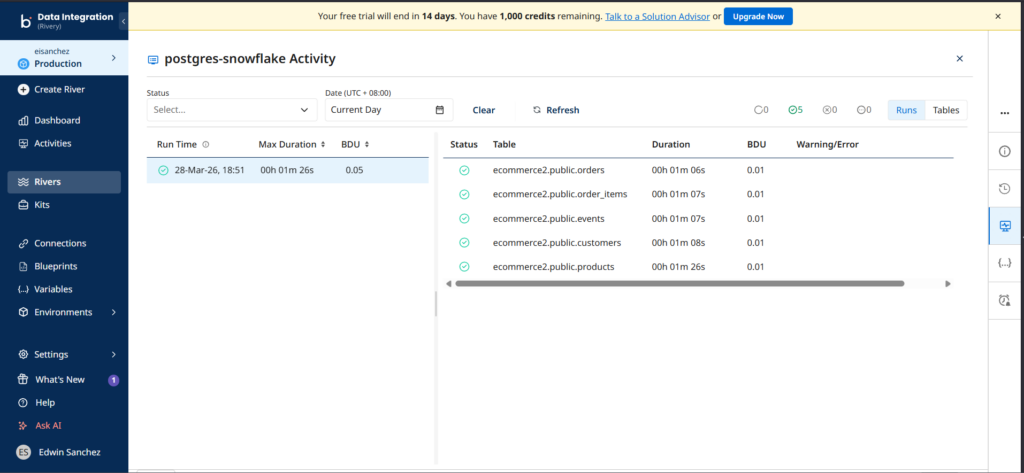Open the schedule clock icon in right rail
The image size is (1024, 473).
(x=1005, y=301)
